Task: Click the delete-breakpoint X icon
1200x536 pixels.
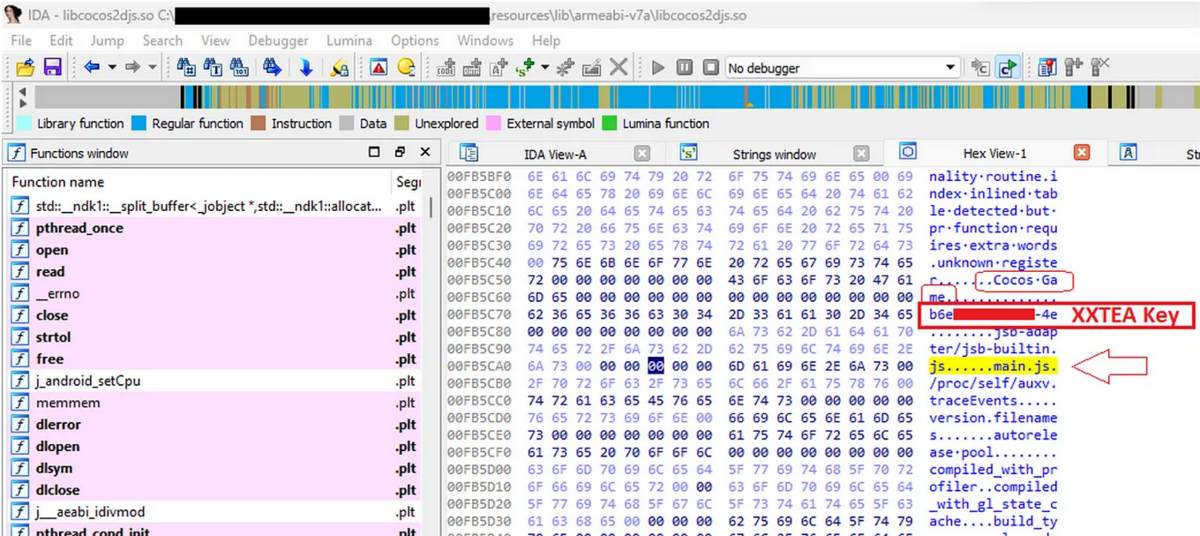Action: pyautogui.click(x=1100, y=68)
